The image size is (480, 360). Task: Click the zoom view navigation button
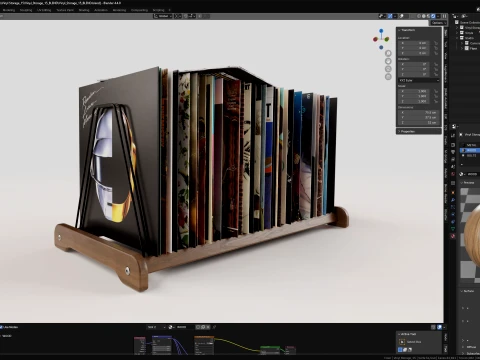pyautogui.click(x=388, y=53)
